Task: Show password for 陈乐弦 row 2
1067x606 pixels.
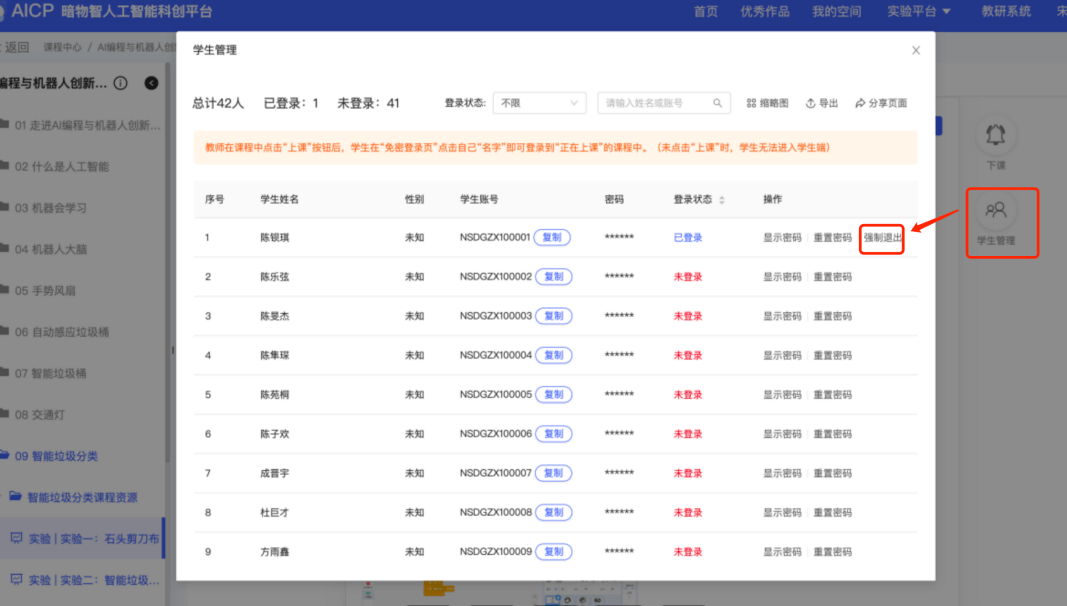Action: point(782,277)
